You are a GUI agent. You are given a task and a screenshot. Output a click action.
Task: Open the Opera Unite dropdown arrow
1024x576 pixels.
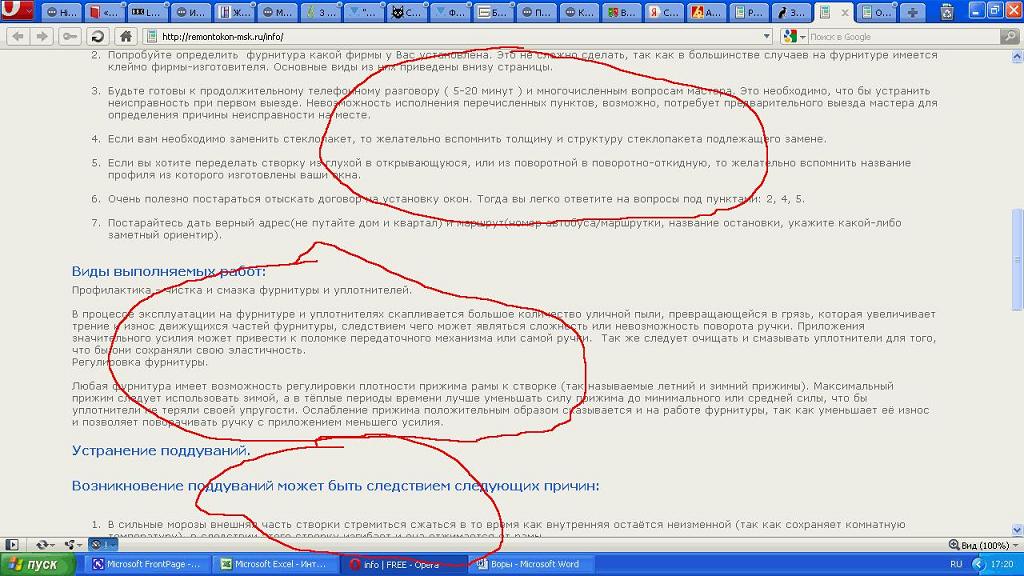pyautogui.click(x=79, y=545)
